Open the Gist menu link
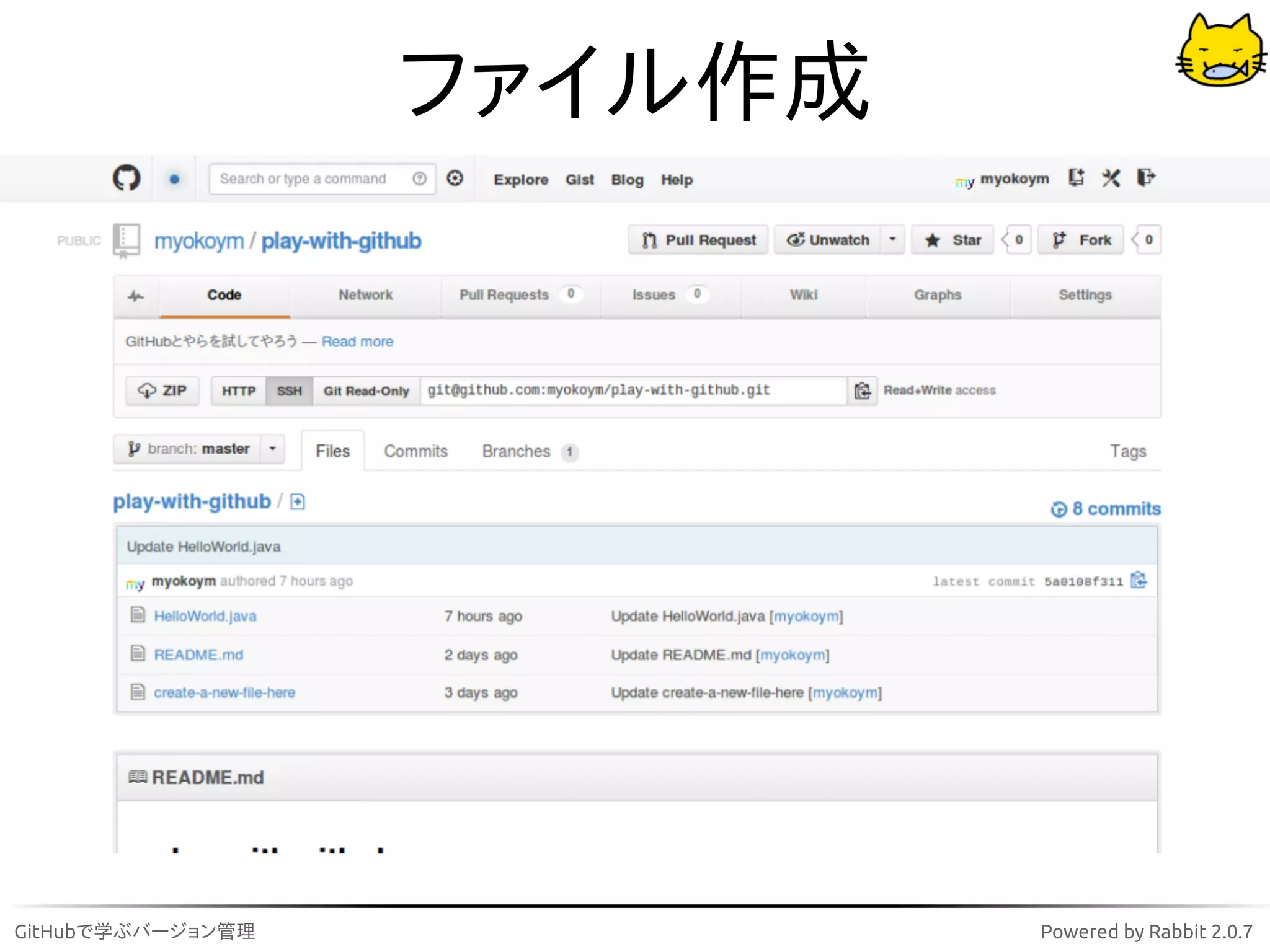The height and width of the screenshot is (952, 1270). [580, 180]
